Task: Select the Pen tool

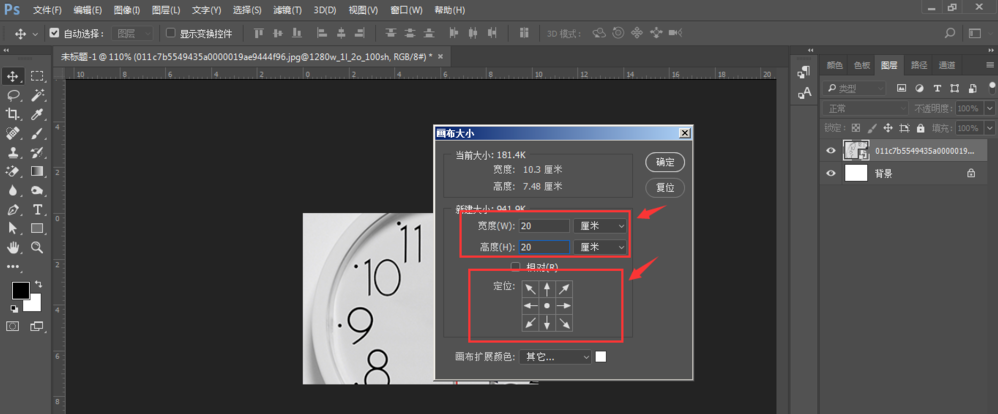Action: coord(12,210)
